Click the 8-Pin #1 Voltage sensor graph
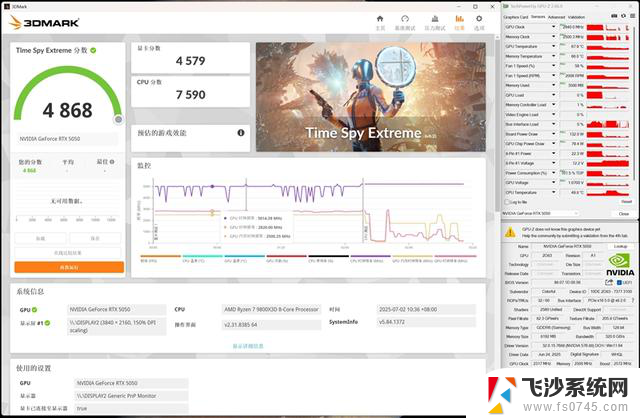Image resolution: width=640 pixels, height=418 pixels. coord(608,163)
